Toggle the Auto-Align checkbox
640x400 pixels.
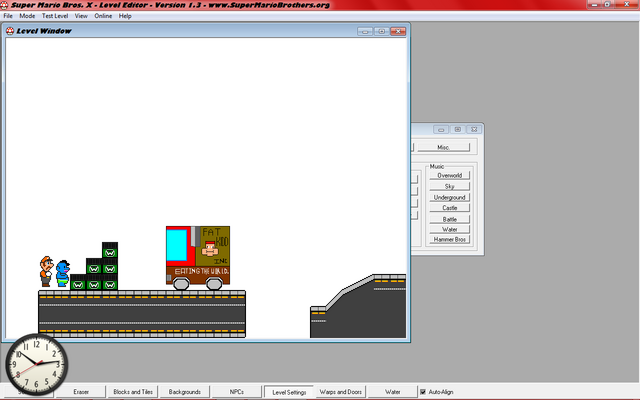(423, 392)
